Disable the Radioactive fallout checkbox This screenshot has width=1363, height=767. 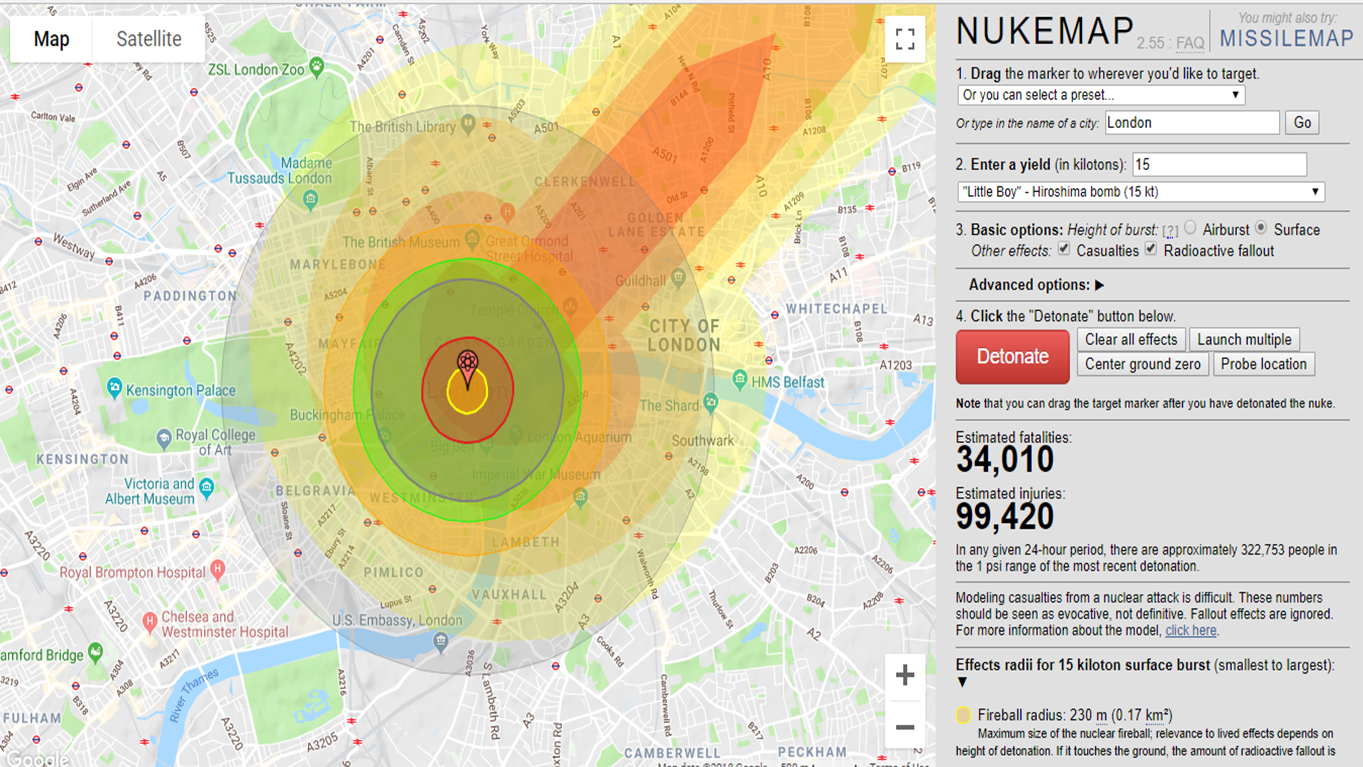pyautogui.click(x=1150, y=249)
